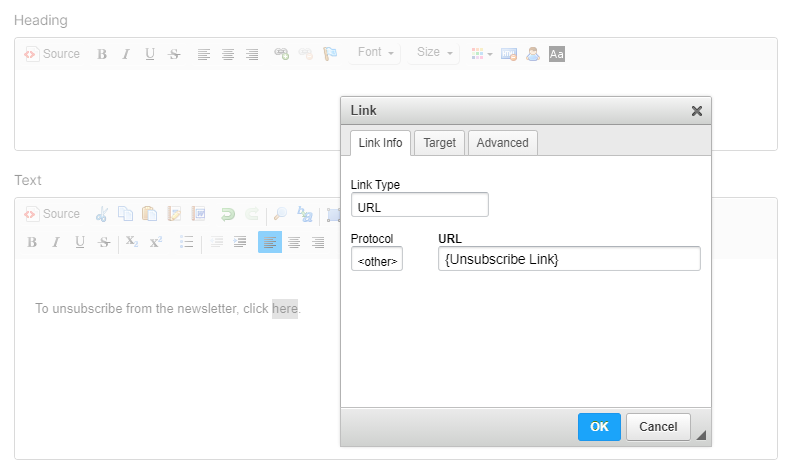The width and height of the screenshot is (788, 470).
Task: Open the Font dropdown in Heading toolbar
Action: click(375, 53)
